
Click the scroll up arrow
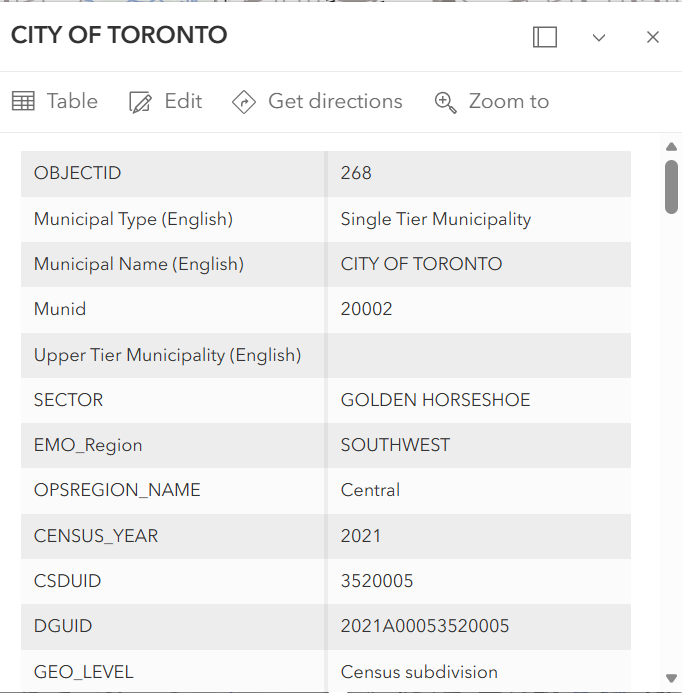(671, 147)
